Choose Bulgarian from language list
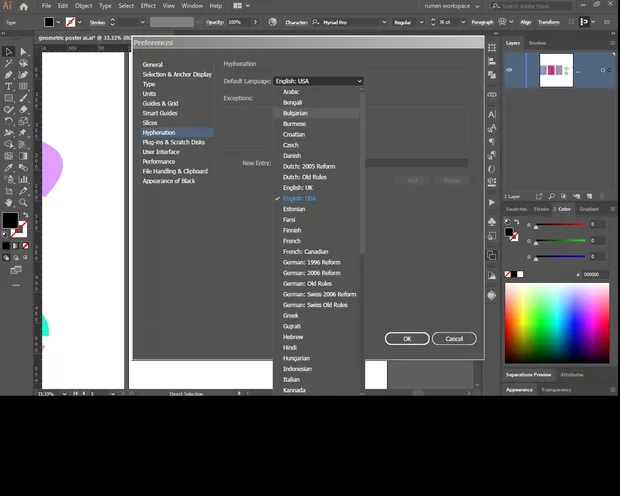Viewport: 620px width, 496px height. point(295,113)
